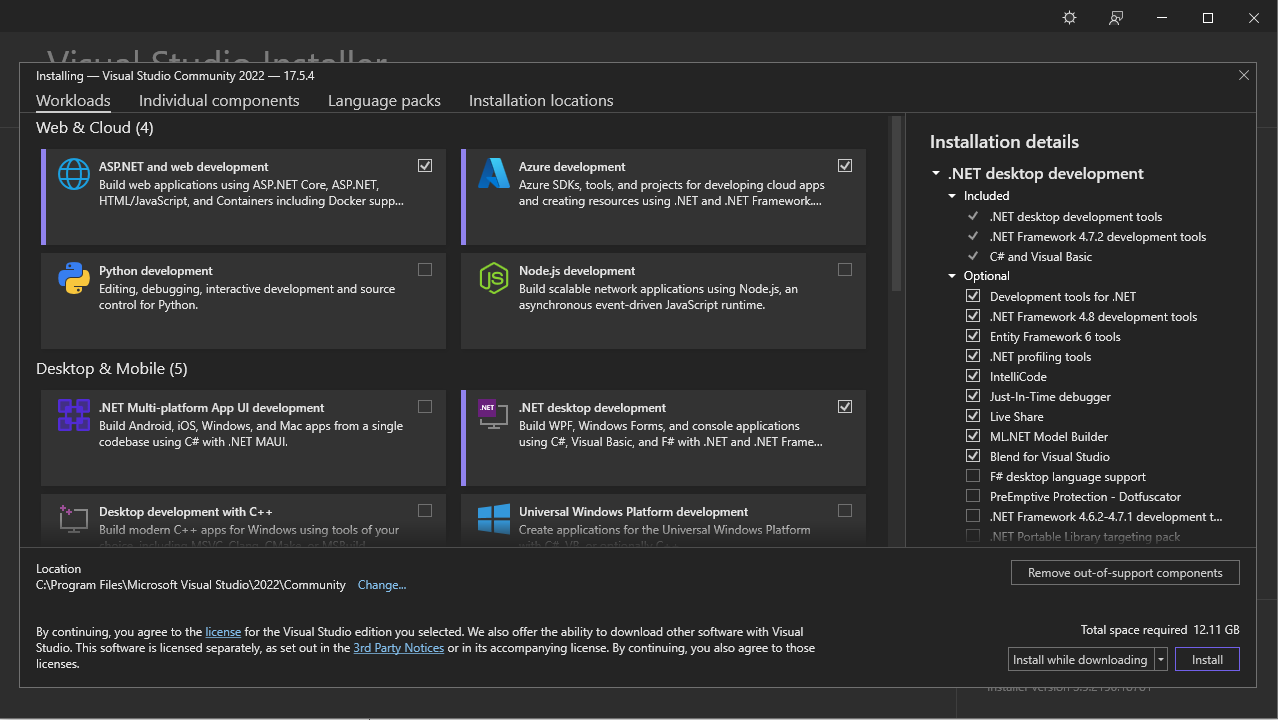Click .NET Framework 4.7.2 development tools item
Viewport: 1278px width, 720px height.
(x=1098, y=237)
